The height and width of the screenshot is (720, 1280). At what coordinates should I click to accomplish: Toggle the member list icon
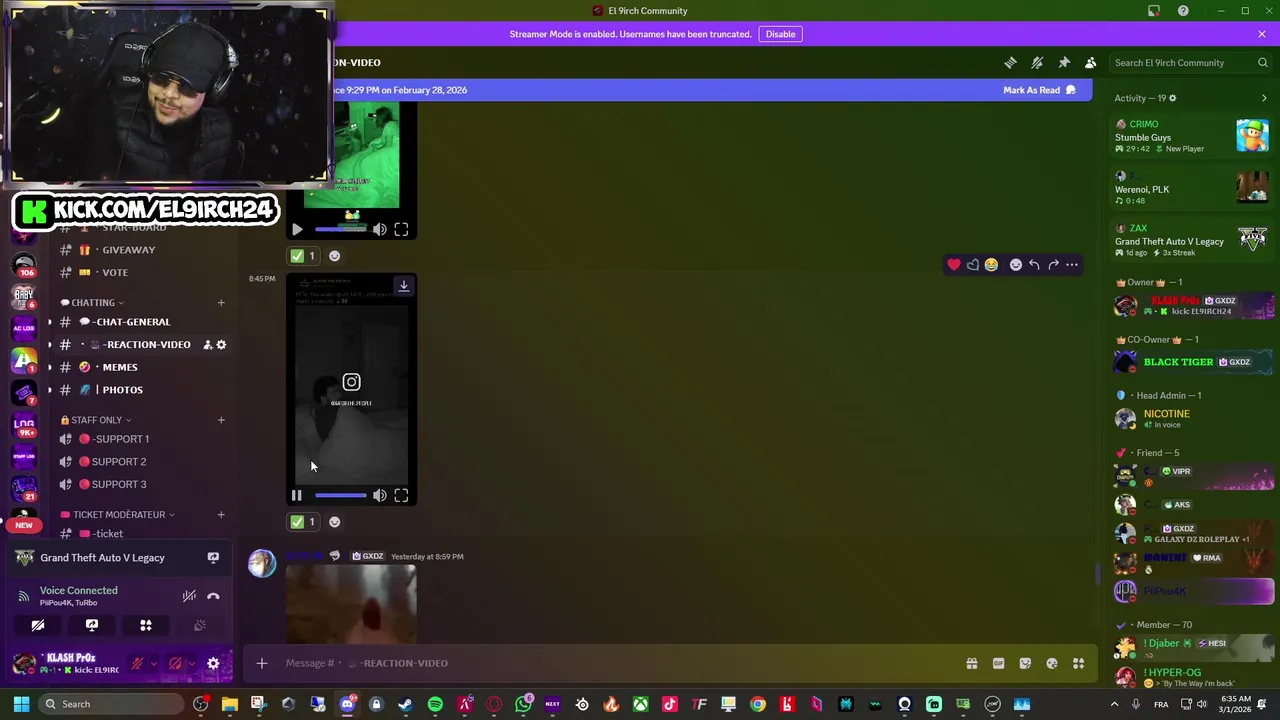click(x=1091, y=62)
